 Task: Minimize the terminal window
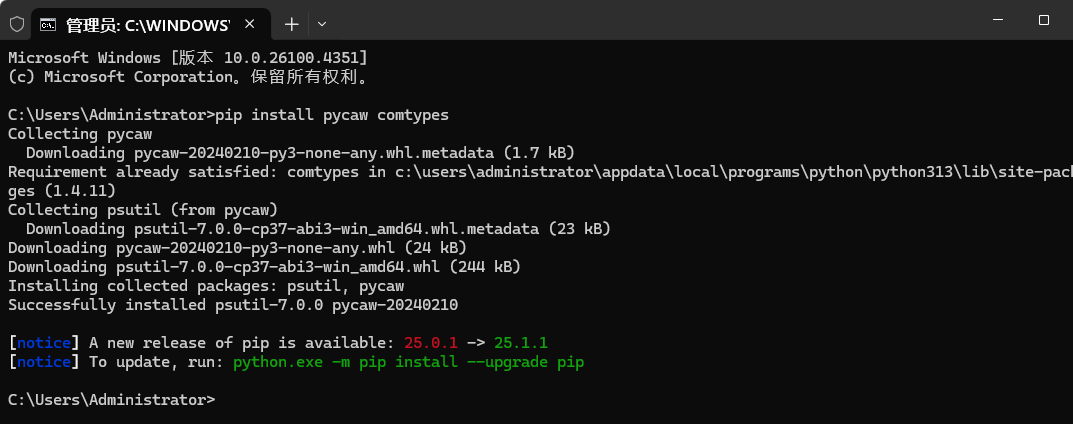tap(999, 21)
